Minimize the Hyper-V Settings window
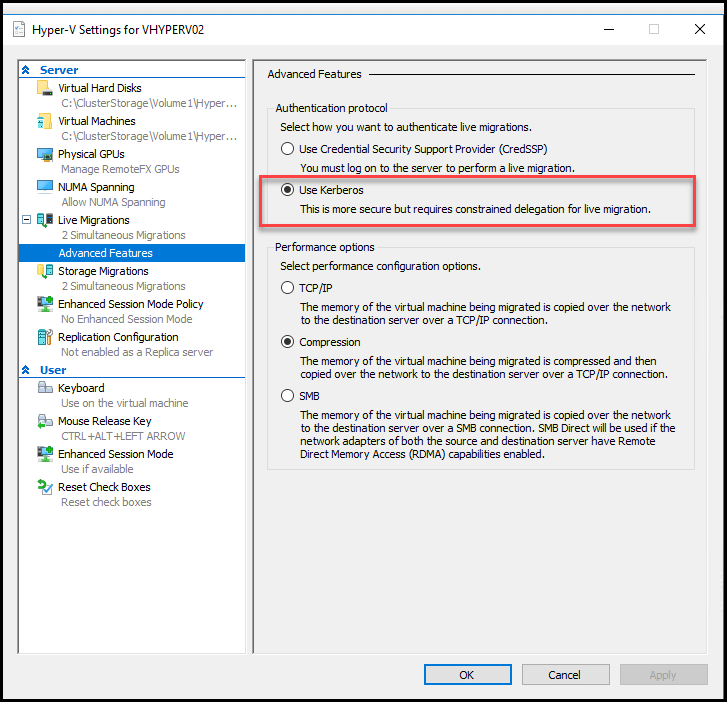 (x=609, y=29)
